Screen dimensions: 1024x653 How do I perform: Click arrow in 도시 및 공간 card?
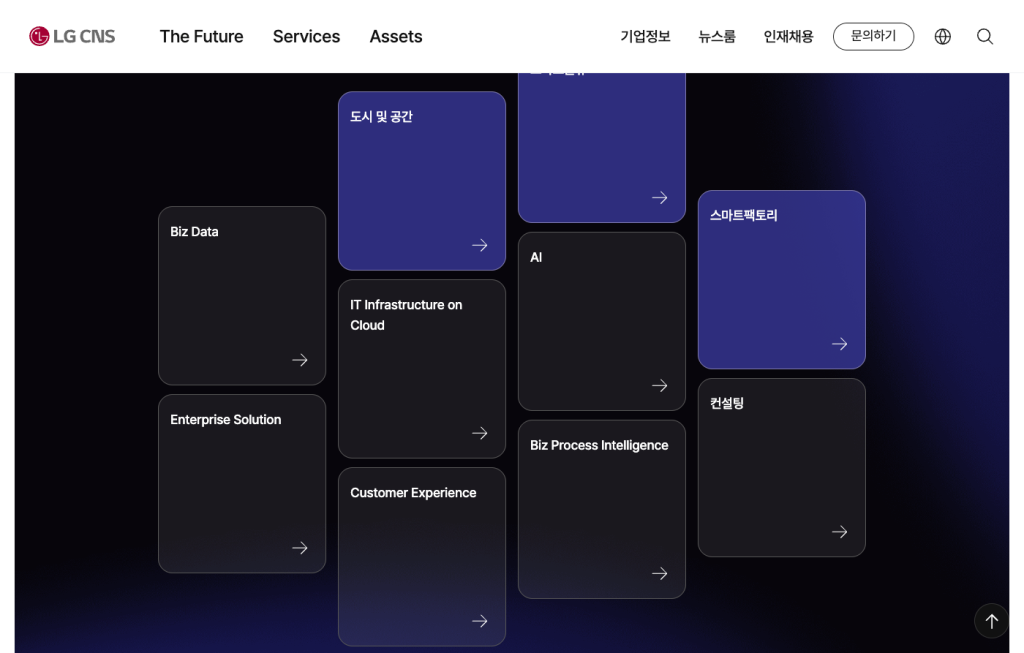pos(480,245)
